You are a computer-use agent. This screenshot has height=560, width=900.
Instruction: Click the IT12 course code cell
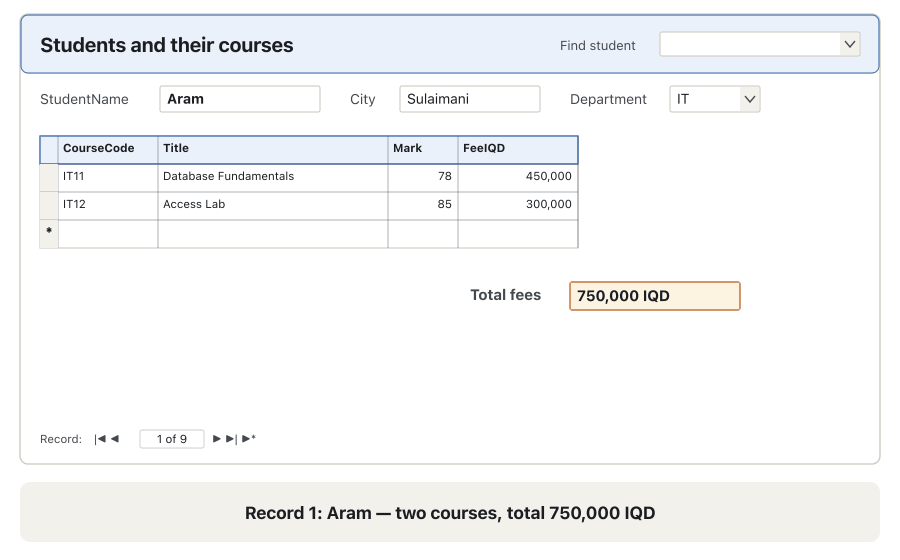108,206
